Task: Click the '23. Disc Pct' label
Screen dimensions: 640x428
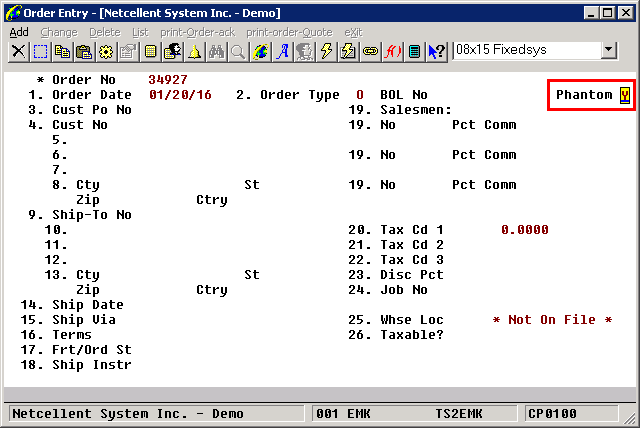Action: click(x=396, y=275)
